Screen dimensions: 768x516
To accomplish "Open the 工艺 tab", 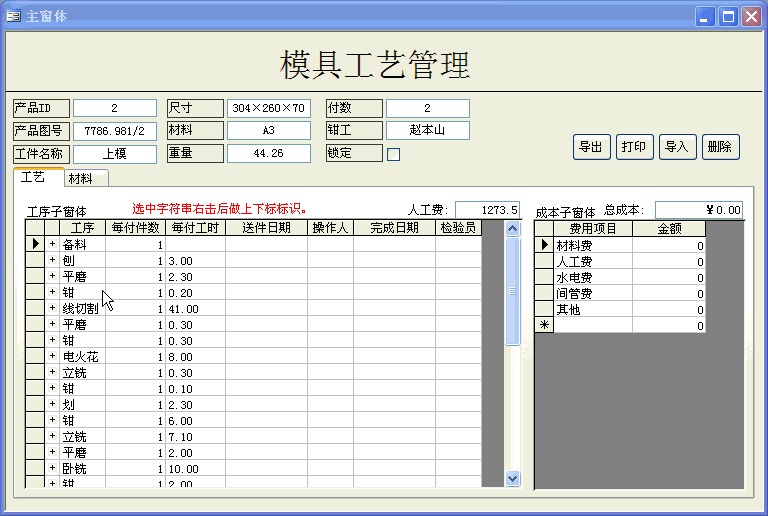I will click(34, 178).
